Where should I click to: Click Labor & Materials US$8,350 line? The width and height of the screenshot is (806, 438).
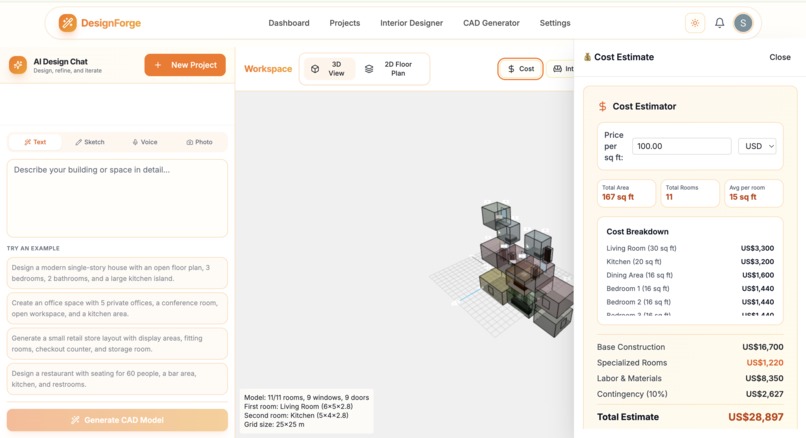[x=690, y=378]
